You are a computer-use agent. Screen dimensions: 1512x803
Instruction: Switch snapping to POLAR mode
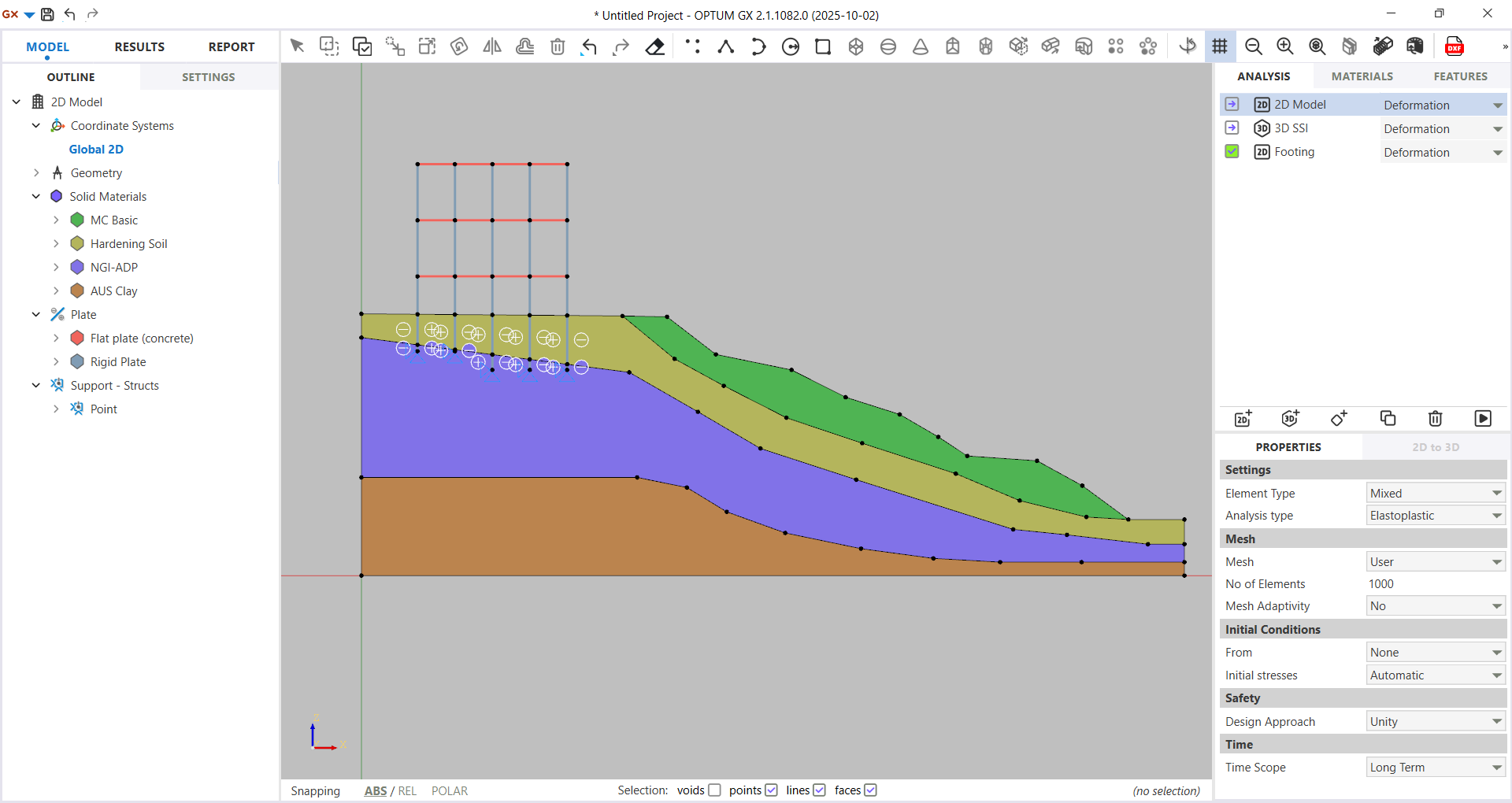[449, 791]
